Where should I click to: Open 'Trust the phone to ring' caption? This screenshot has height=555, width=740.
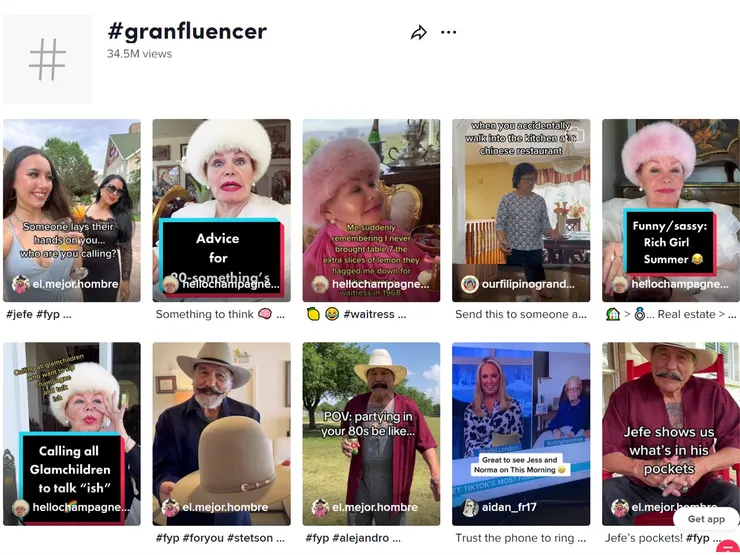click(521, 538)
